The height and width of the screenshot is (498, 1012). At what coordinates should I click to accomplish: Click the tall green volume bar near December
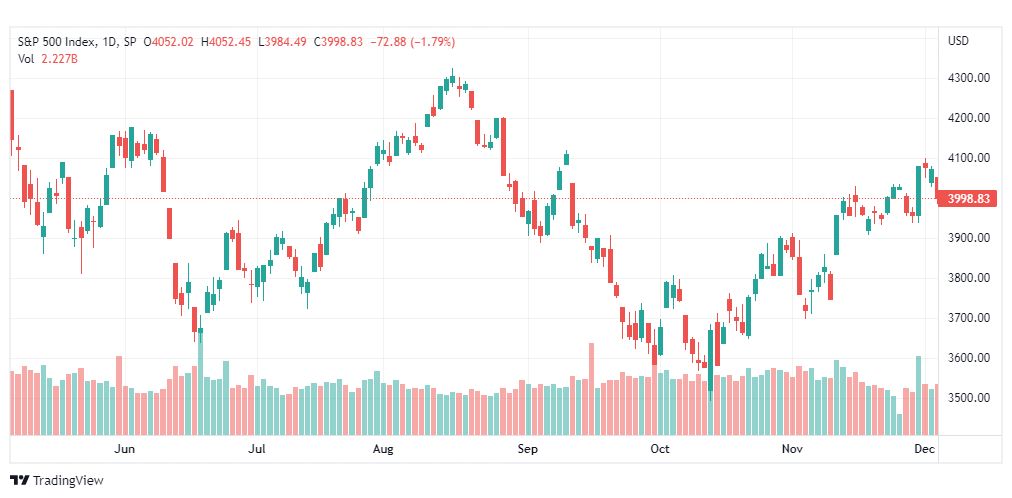[918, 395]
